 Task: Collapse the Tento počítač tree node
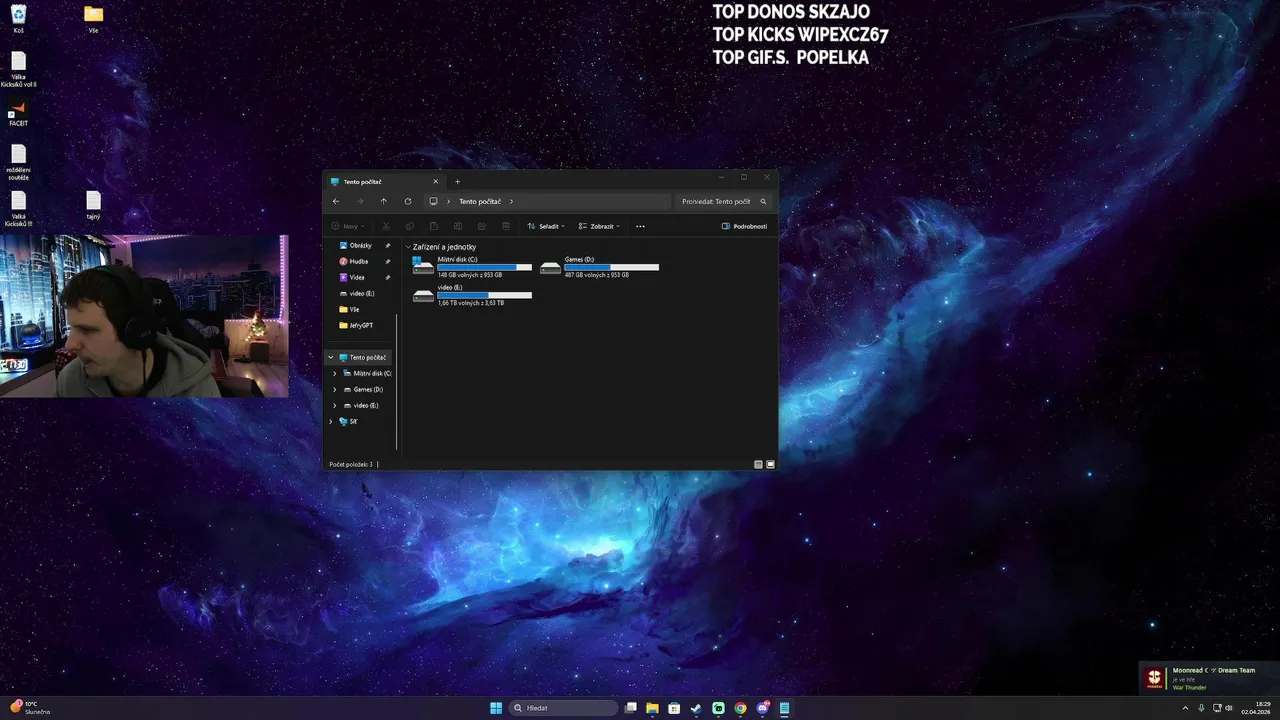pos(331,357)
